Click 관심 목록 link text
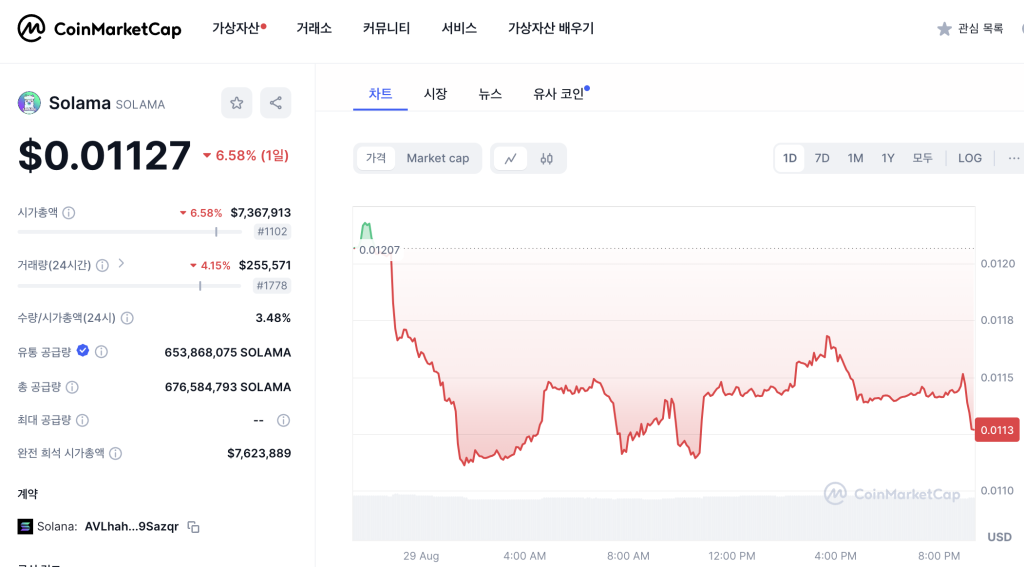Viewport: 1024px width, 567px height. [980, 28]
